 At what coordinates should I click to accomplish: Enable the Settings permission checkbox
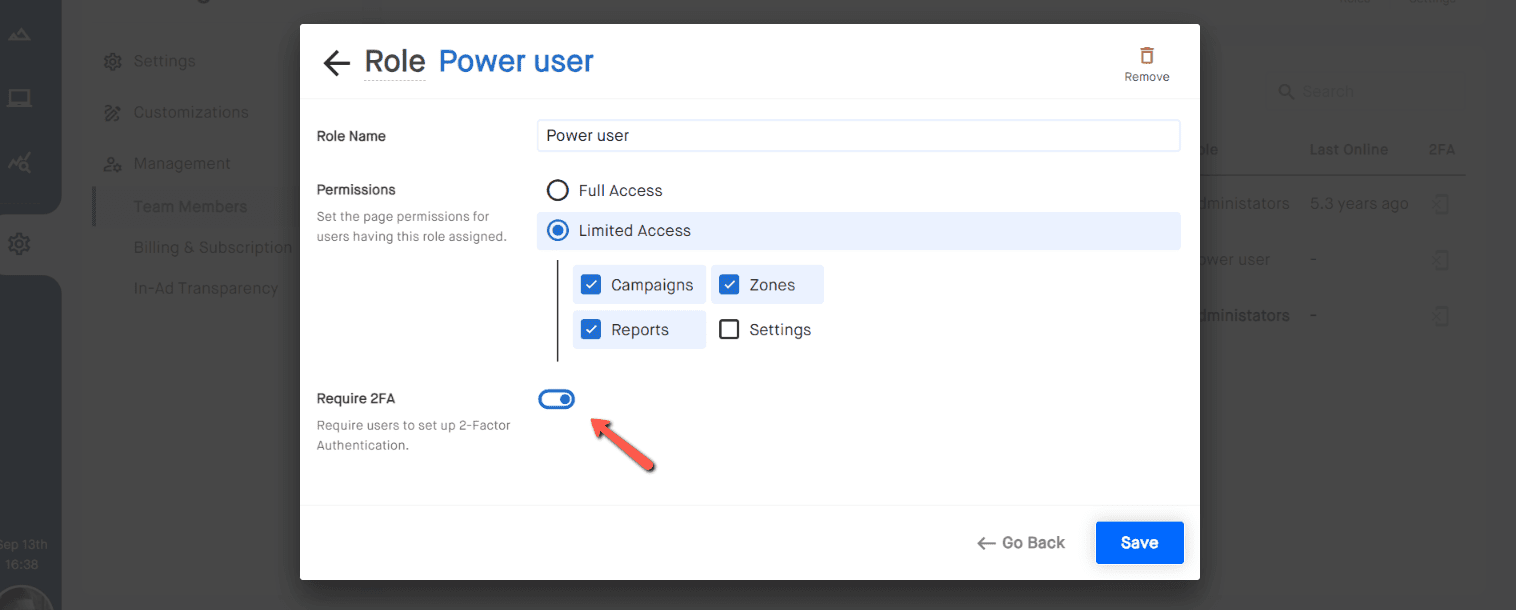coord(729,330)
